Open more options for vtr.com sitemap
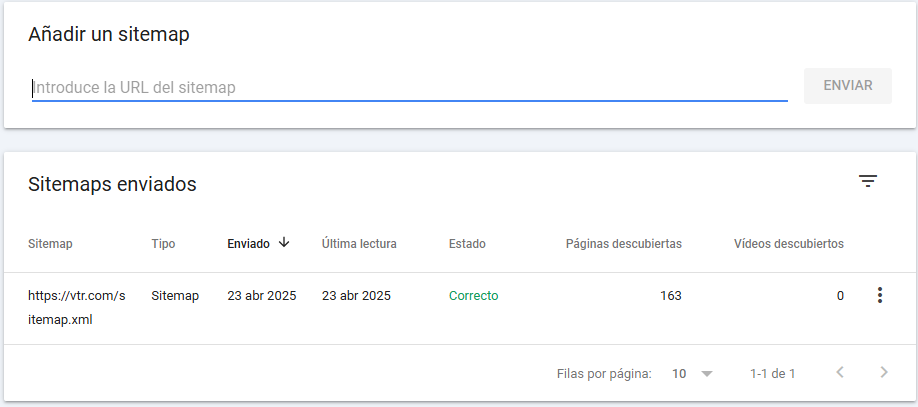Viewport: 918px width, 407px height. [x=880, y=295]
